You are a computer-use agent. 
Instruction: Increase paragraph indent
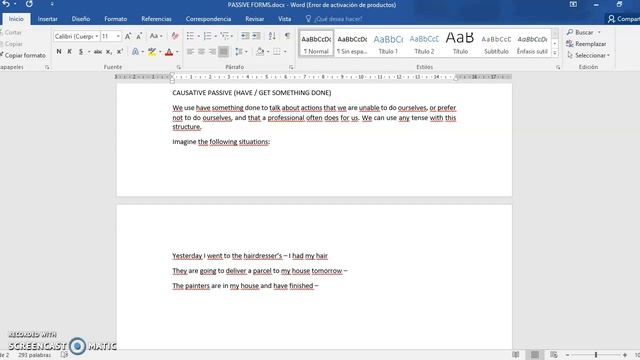click(256, 36)
